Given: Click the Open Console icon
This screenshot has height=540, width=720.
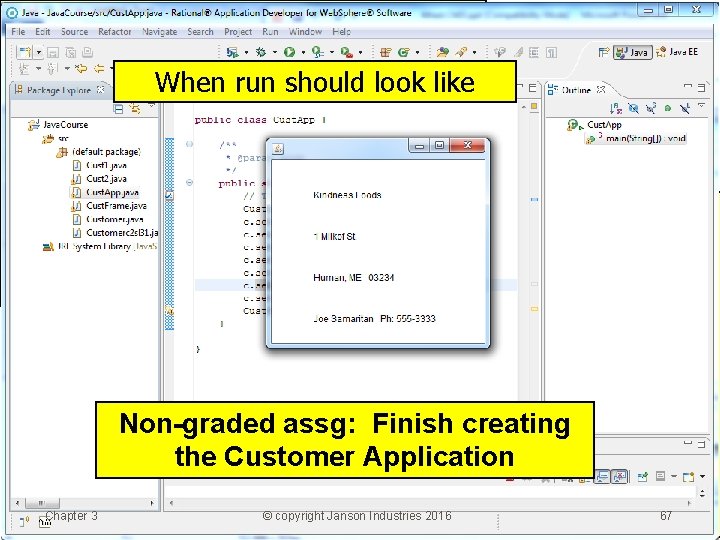Looking at the screenshot, I should 688,477.
